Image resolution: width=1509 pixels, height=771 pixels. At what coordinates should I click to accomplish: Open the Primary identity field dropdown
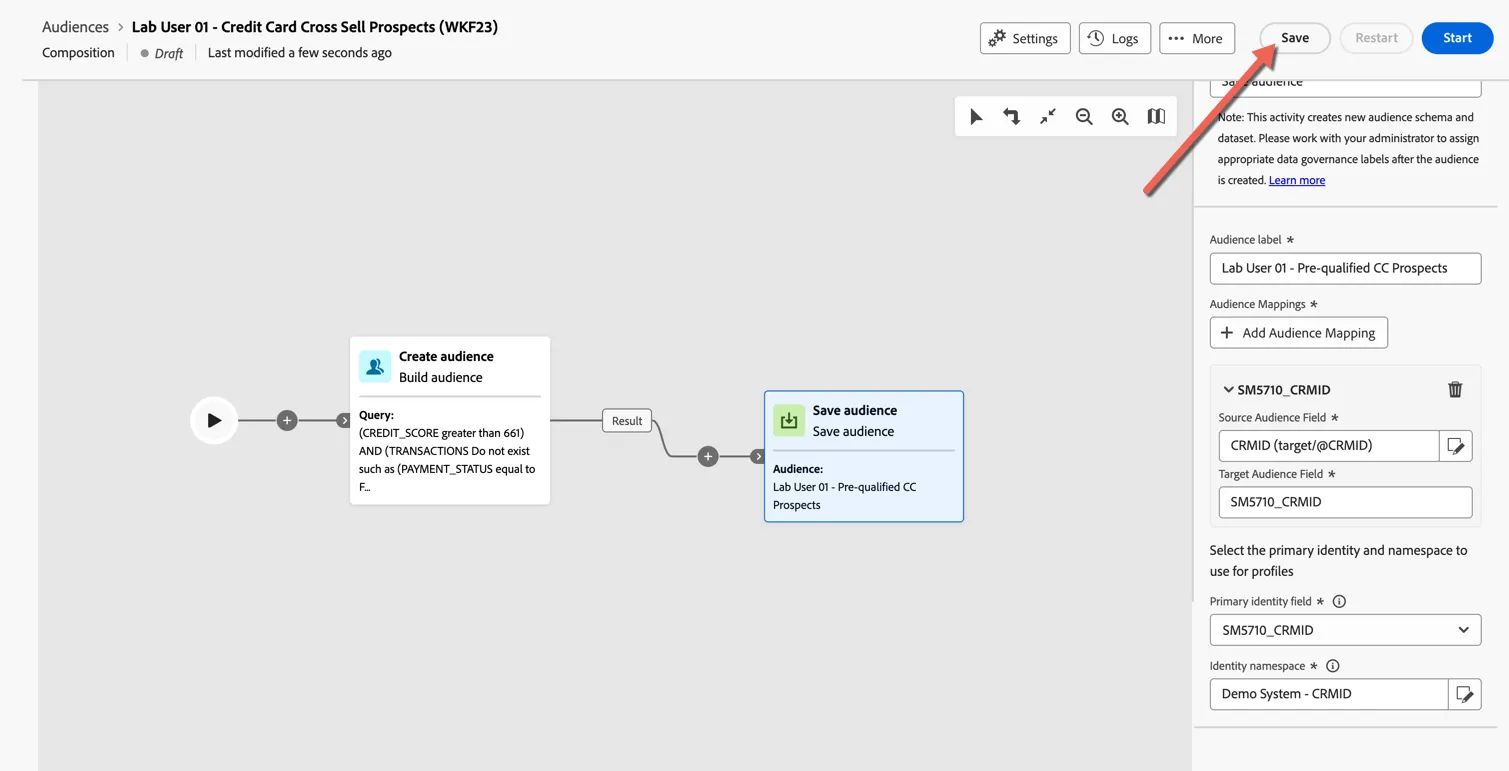pyautogui.click(x=1345, y=630)
